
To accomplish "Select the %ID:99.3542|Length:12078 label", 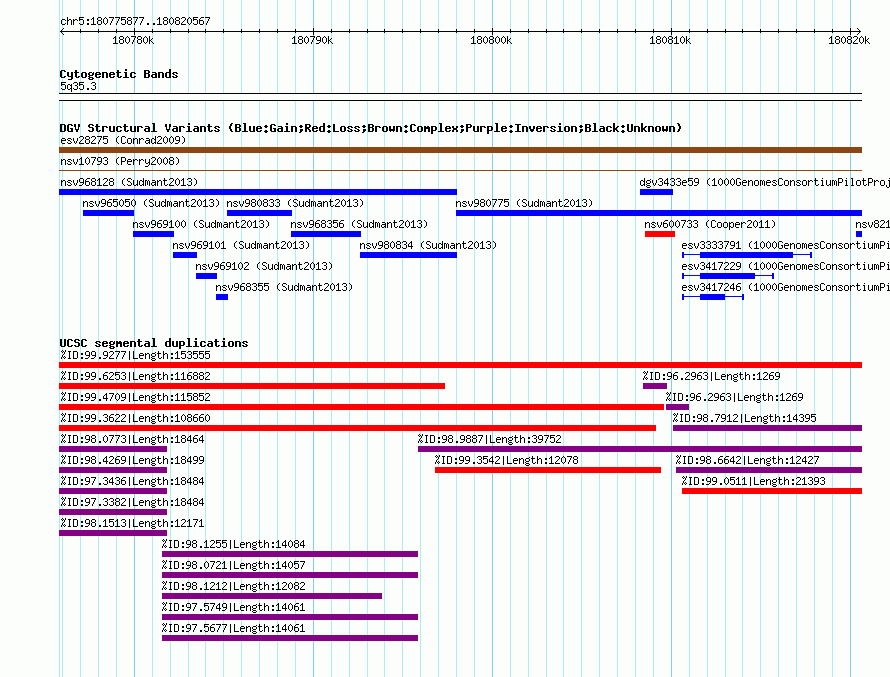I will click(506, 460).
